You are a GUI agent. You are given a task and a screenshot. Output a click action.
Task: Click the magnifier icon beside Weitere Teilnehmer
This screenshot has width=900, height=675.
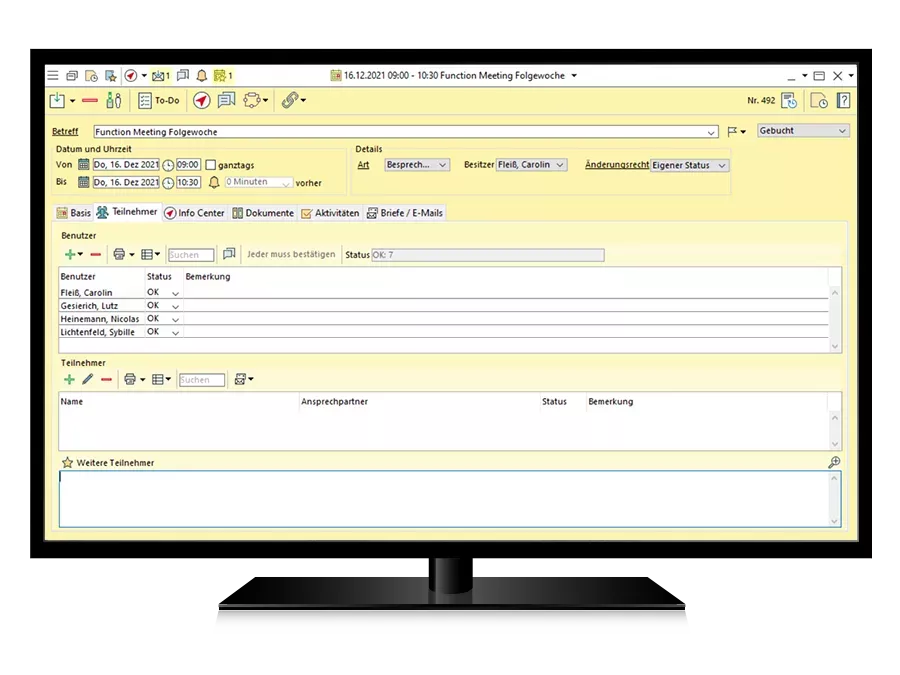[x=834, y=462]
